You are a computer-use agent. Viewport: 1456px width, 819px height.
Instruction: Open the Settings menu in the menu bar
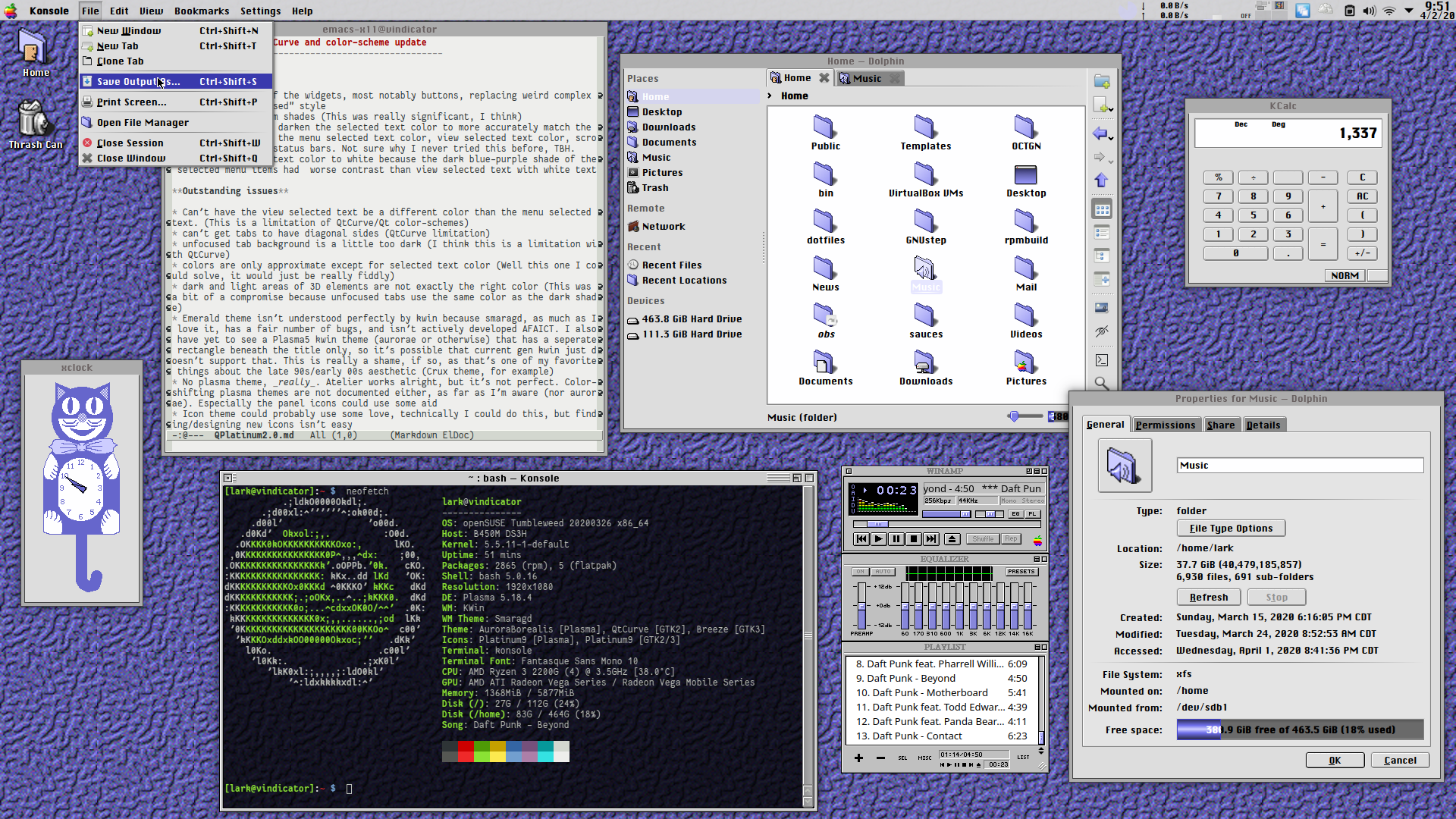pyautogui.click(x=260, y=11)
